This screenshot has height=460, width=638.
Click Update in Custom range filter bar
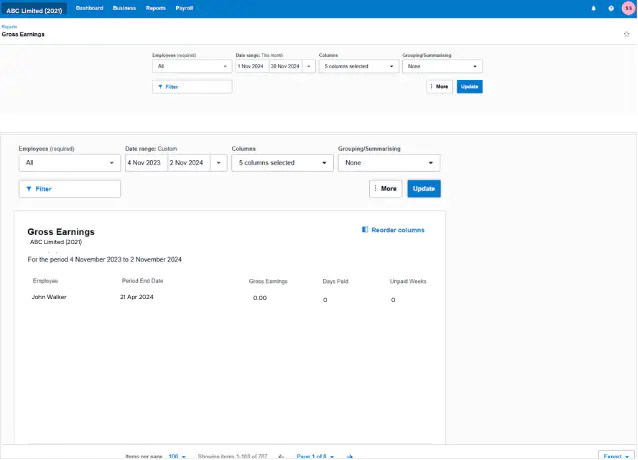pyautogui.click(x=424, y=189)
